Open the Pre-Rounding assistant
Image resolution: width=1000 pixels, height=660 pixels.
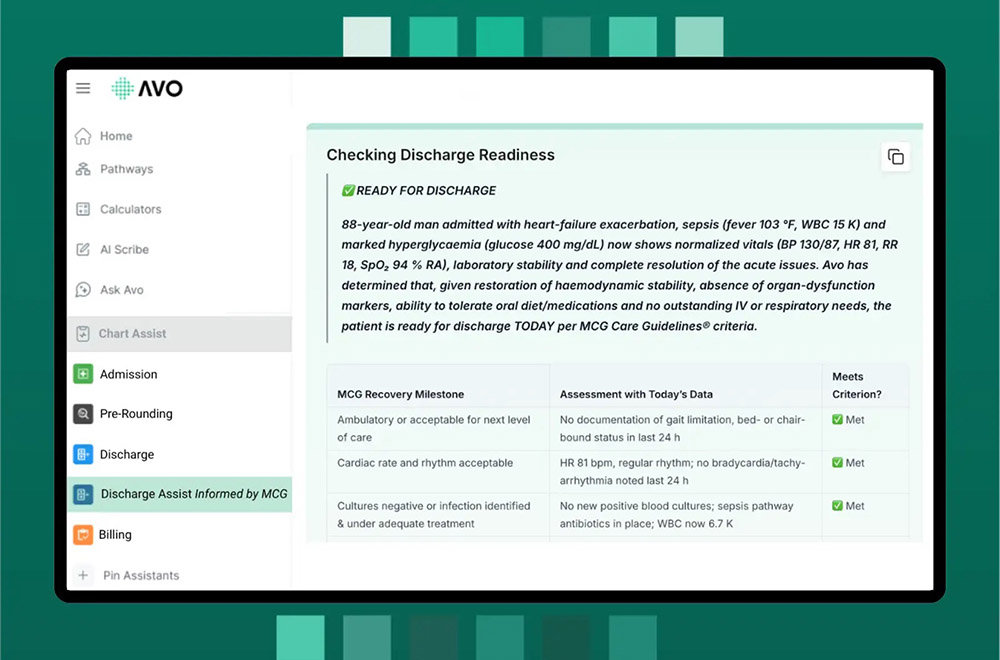[x=136, y=414]
